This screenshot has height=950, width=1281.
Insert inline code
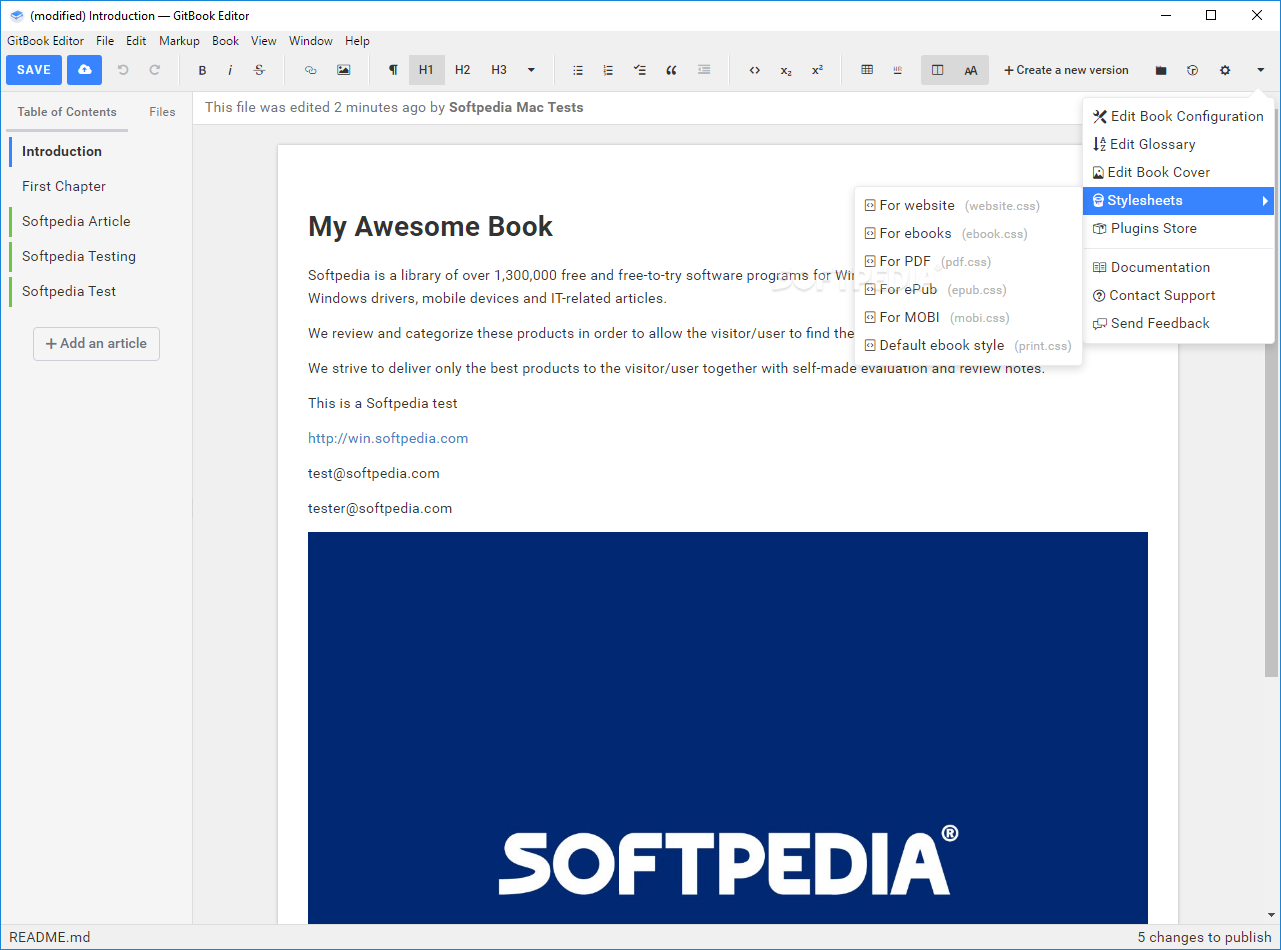point(755,70)
